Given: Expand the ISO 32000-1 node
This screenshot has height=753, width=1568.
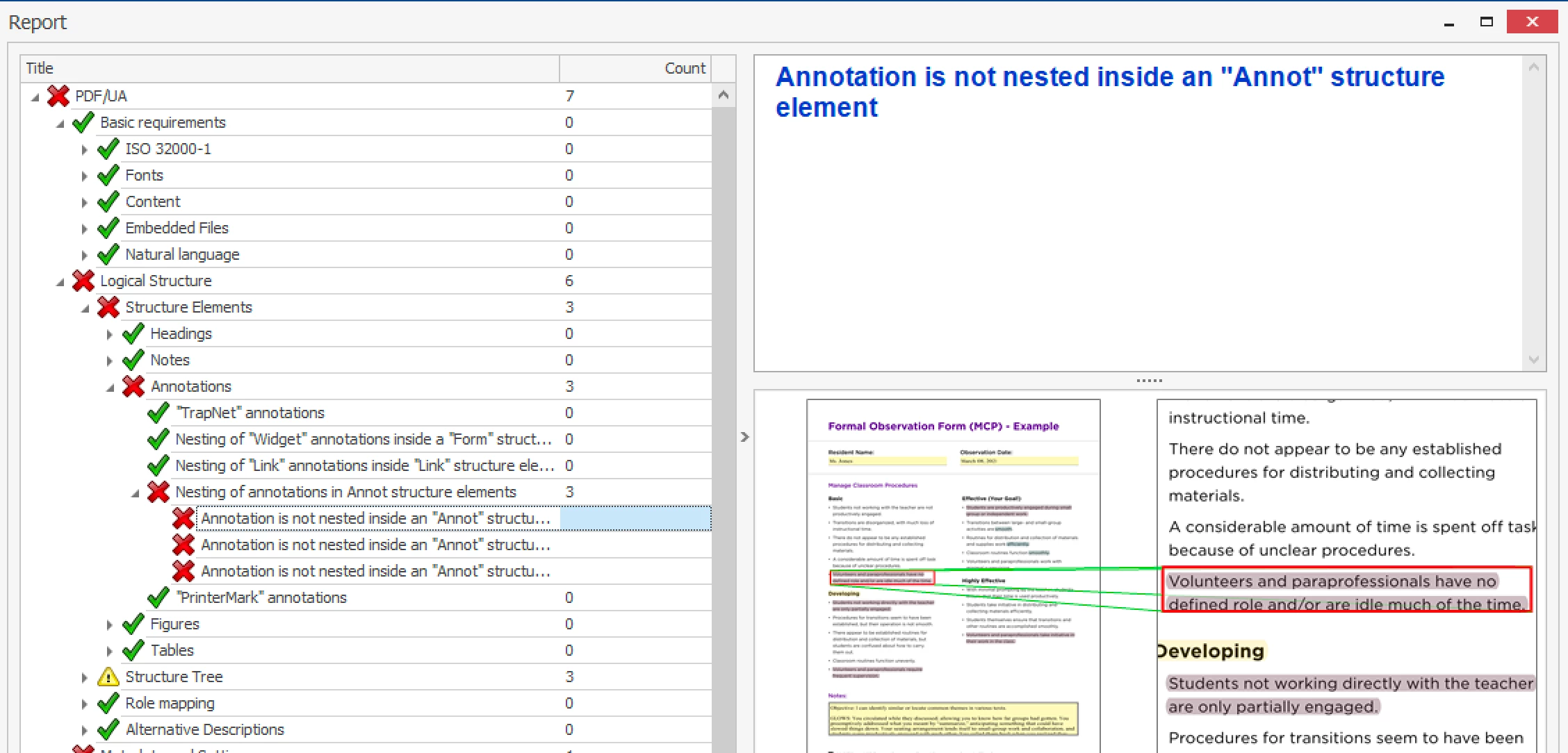Looking at the screenshot, I should (x=84, y=149).
